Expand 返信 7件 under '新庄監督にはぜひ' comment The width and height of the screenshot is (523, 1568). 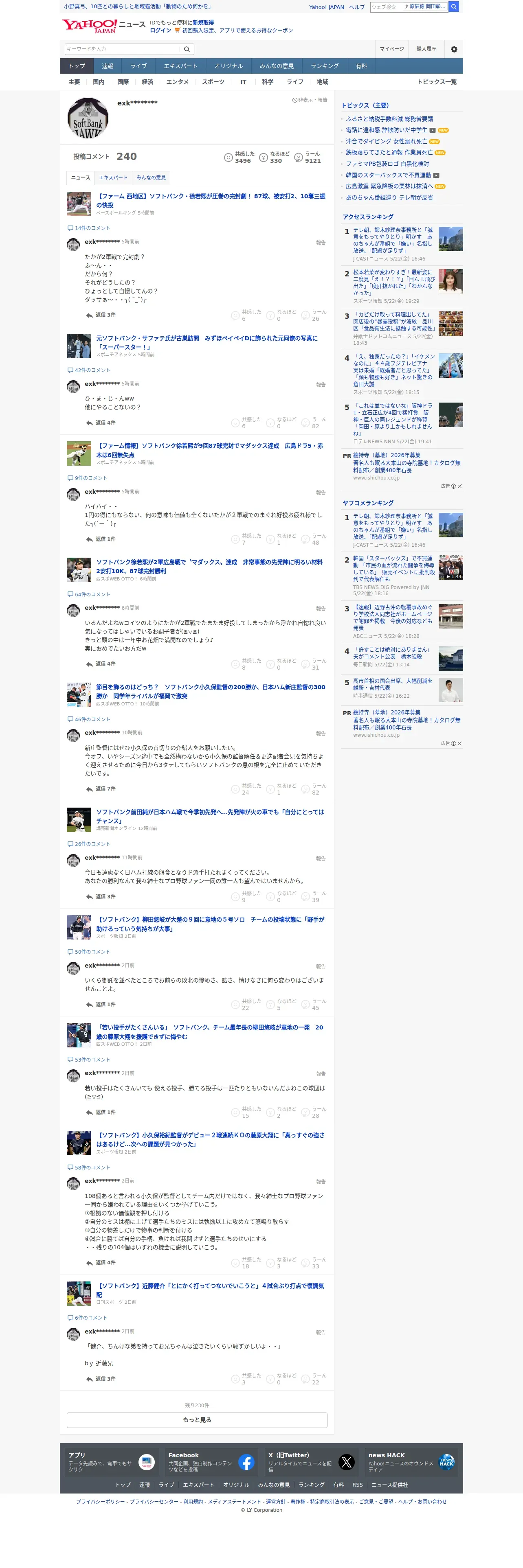101,789
